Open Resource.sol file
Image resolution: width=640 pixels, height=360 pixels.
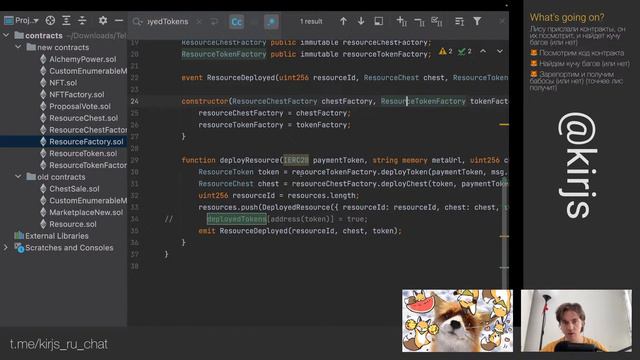click(x=73, y=224)
